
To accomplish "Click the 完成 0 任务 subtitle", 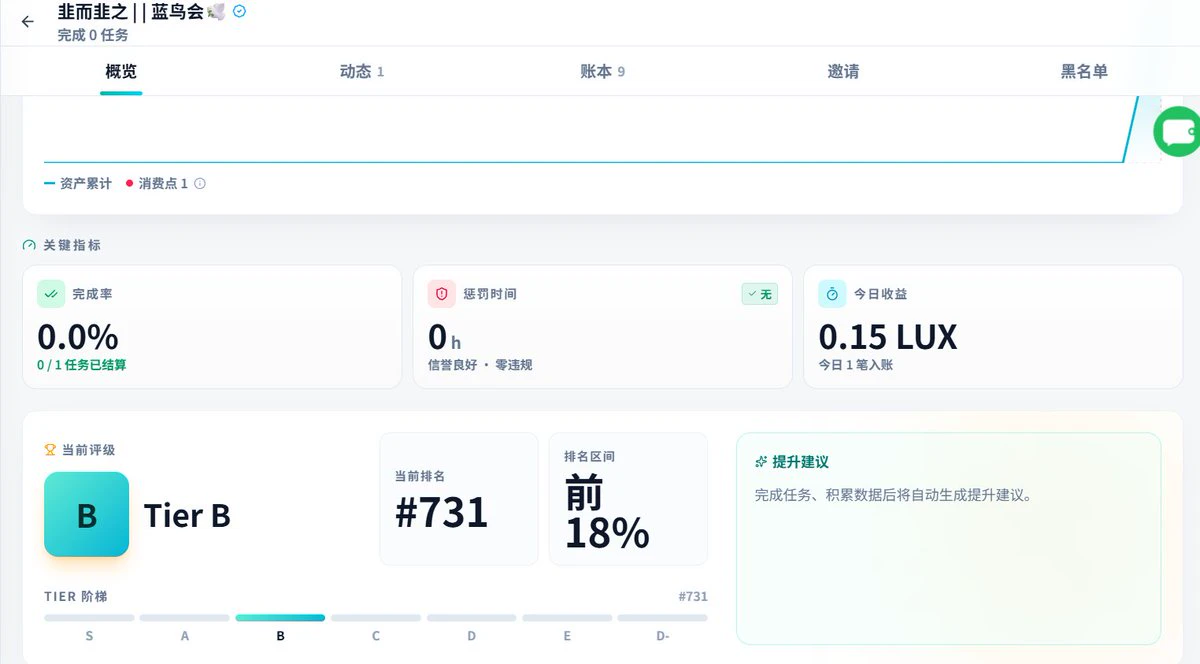I will 93,35.
